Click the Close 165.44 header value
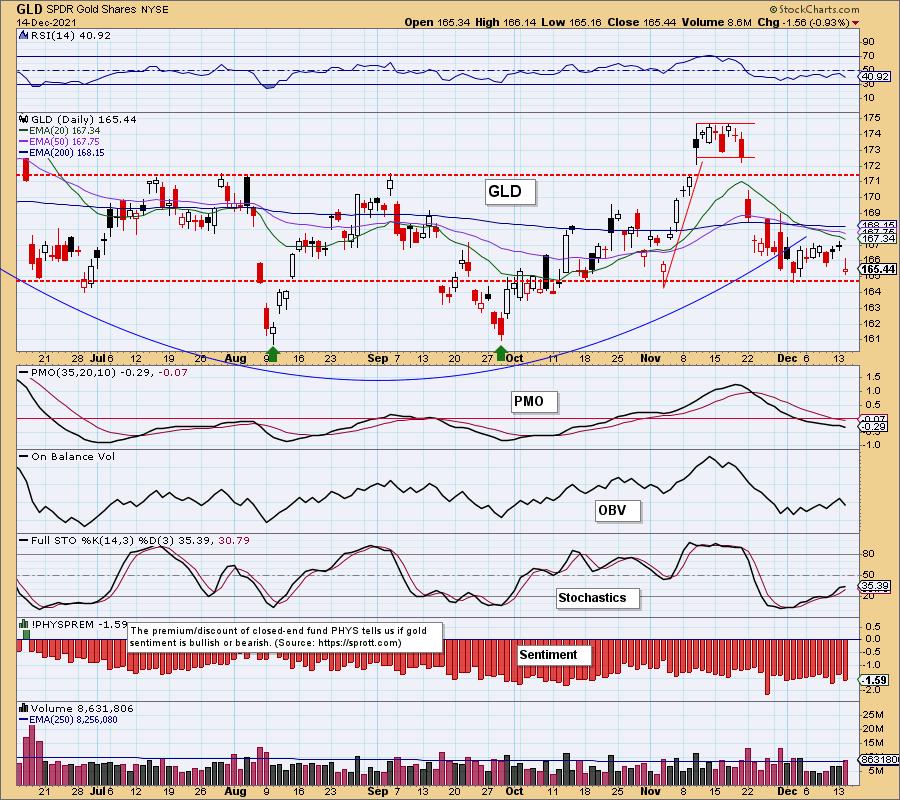Screen dimensions: 900x800 (x=642, y=22)
